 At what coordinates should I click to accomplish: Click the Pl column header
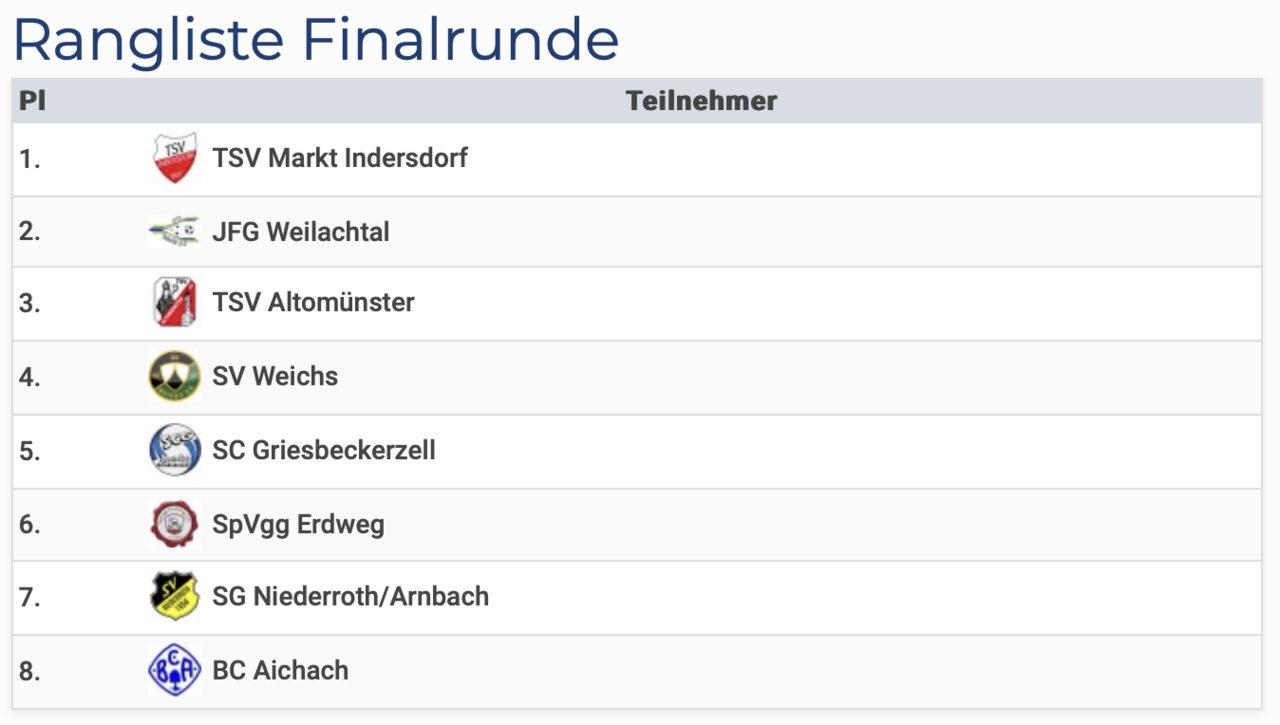(x=32, y=101)
